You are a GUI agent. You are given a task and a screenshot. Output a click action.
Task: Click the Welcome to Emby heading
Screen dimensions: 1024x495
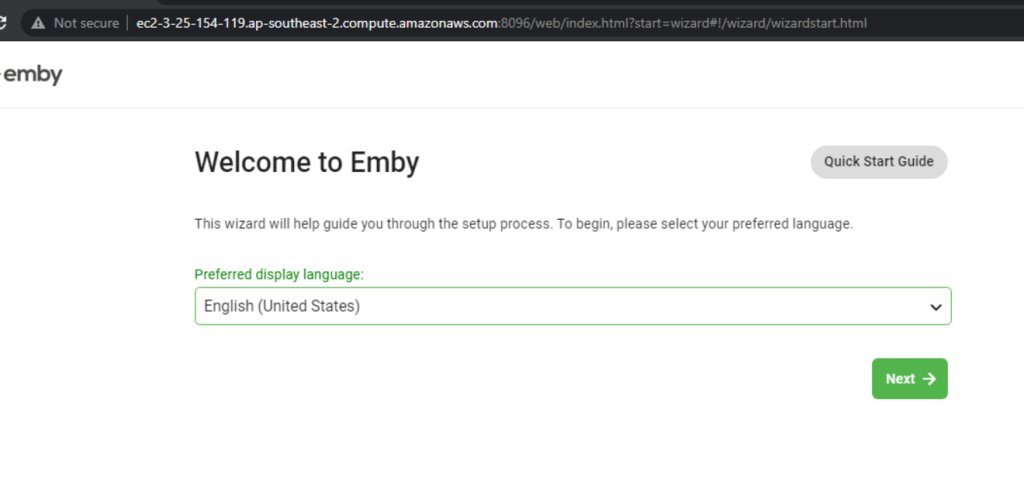(x=306, y=162)
